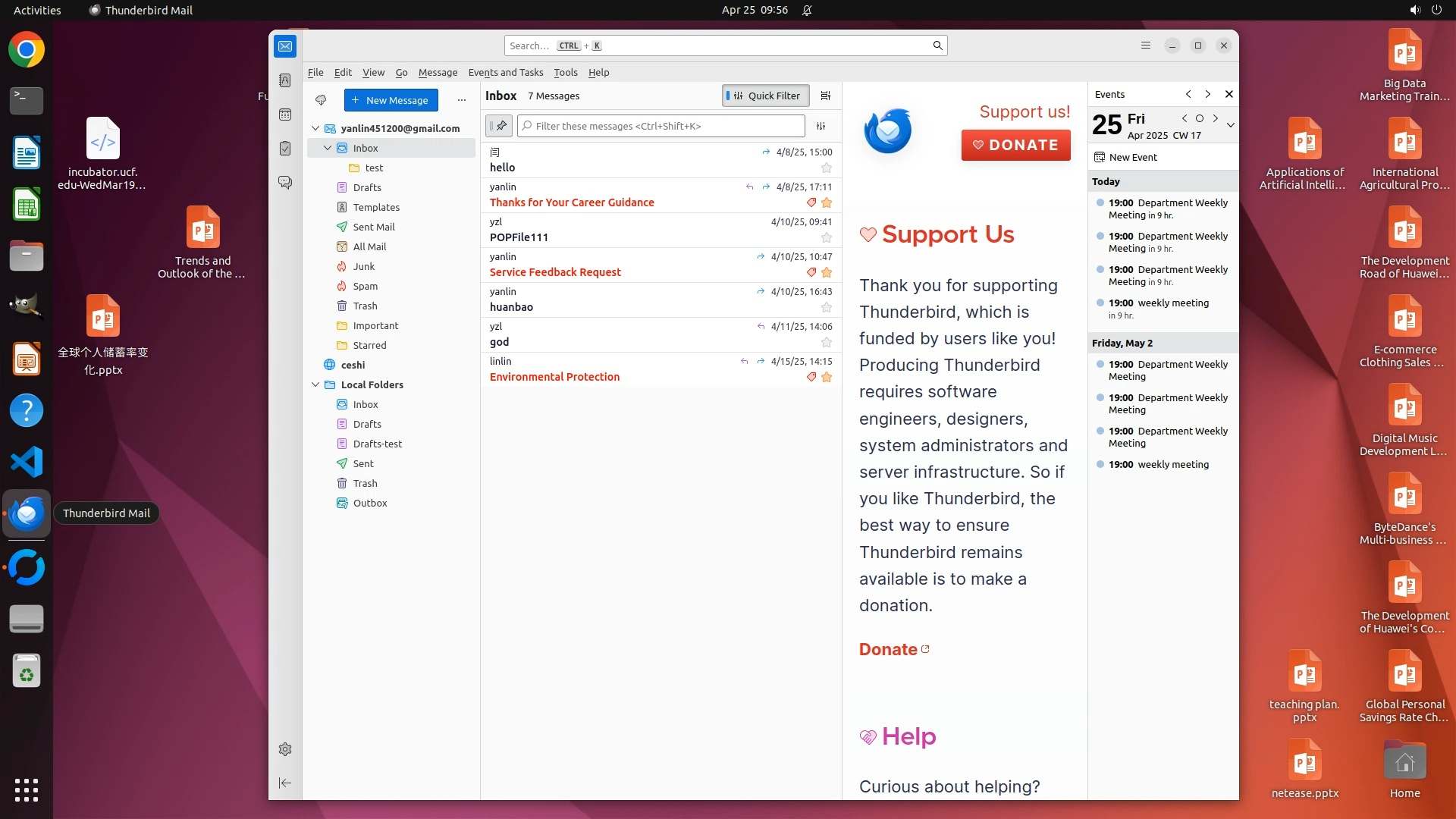This screenshot has height=819, width=1456.
Task: Collapse the spaces toolbar arrow icon
Action: click(x=285, y=783)
